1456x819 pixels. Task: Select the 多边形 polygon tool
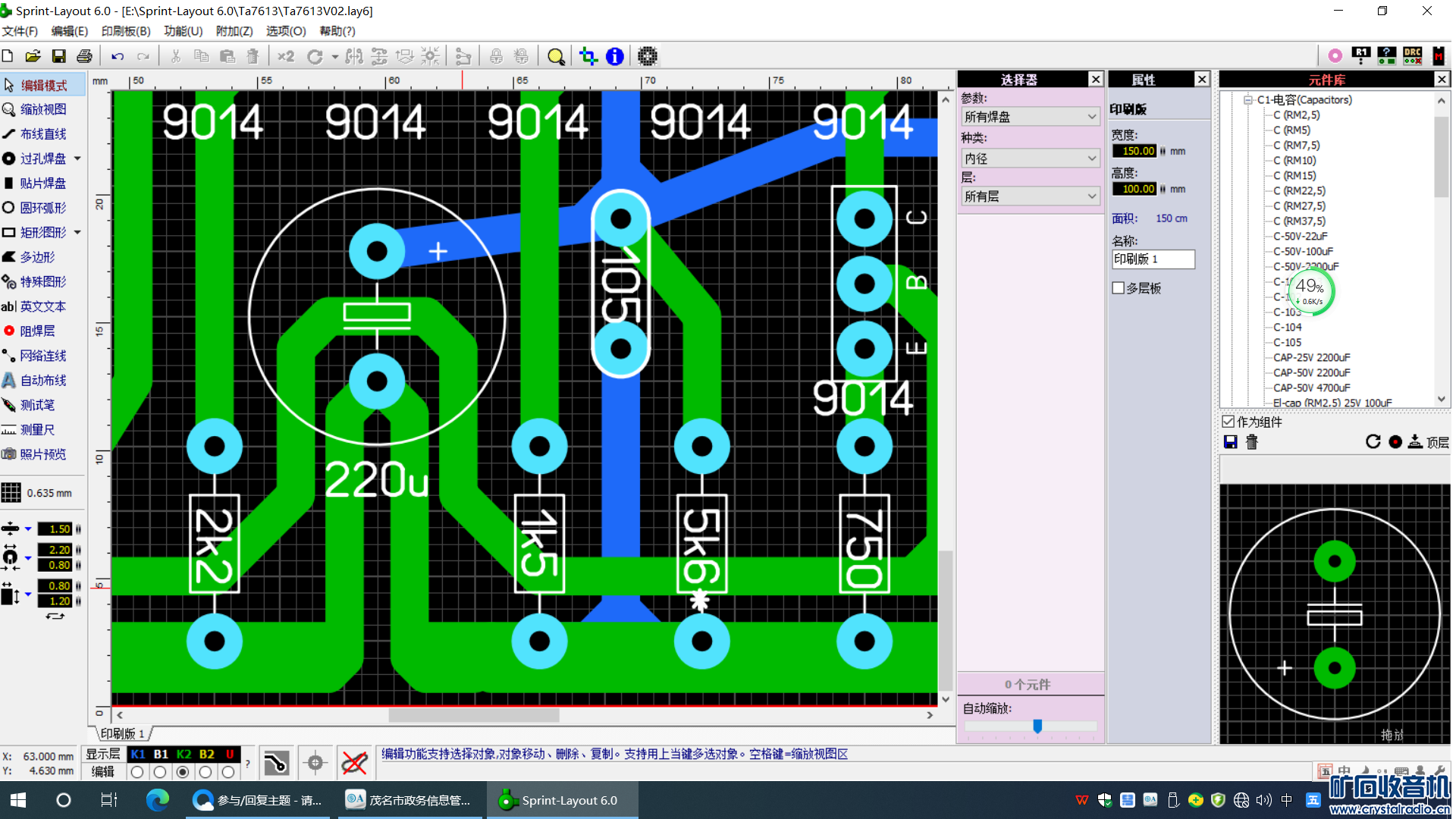(x=43, y=257)
